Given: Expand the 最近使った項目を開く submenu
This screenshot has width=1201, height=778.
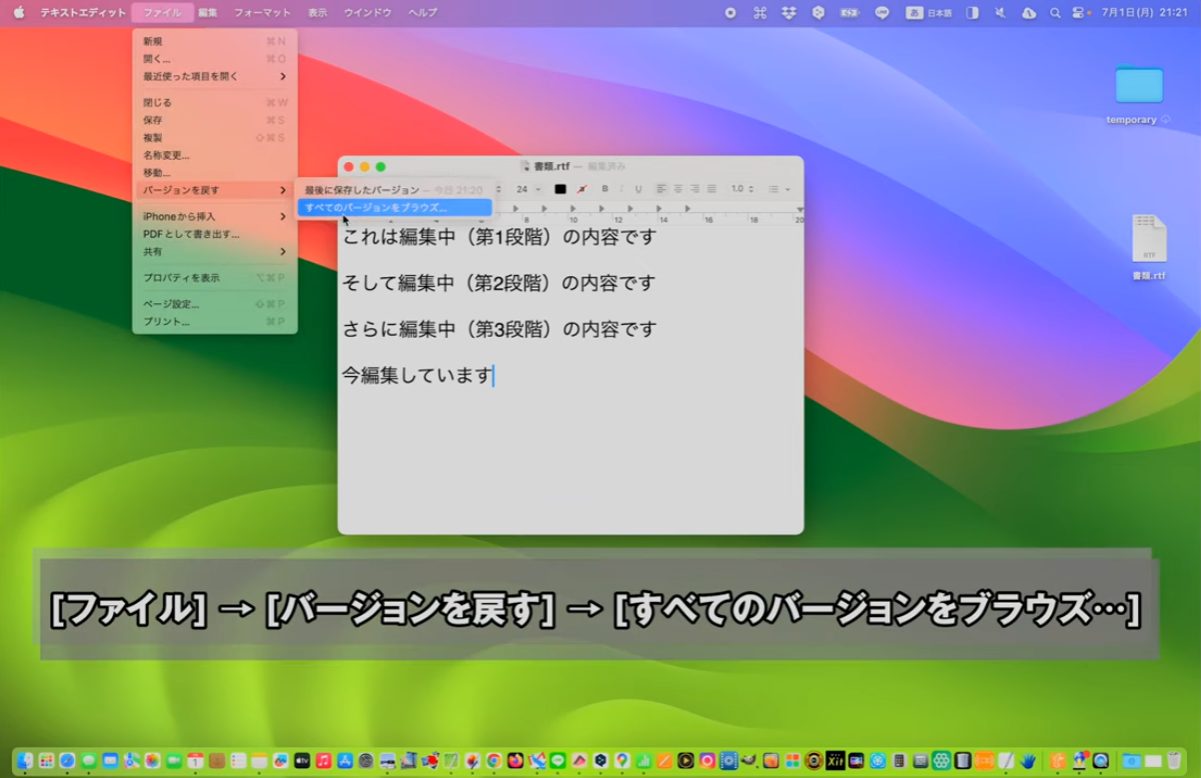Looking at the screenshot, I should (215, 76).
